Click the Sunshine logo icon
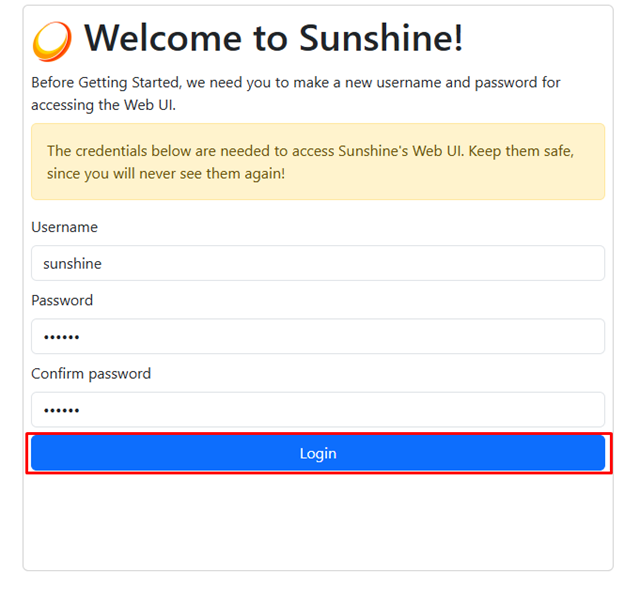Image resolution: width=624 pixels, height=589 pixels. tap(52, 41)
